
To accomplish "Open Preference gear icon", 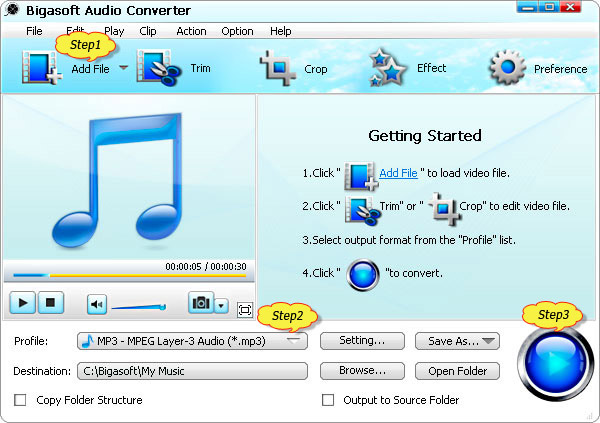I will point(507,67).
